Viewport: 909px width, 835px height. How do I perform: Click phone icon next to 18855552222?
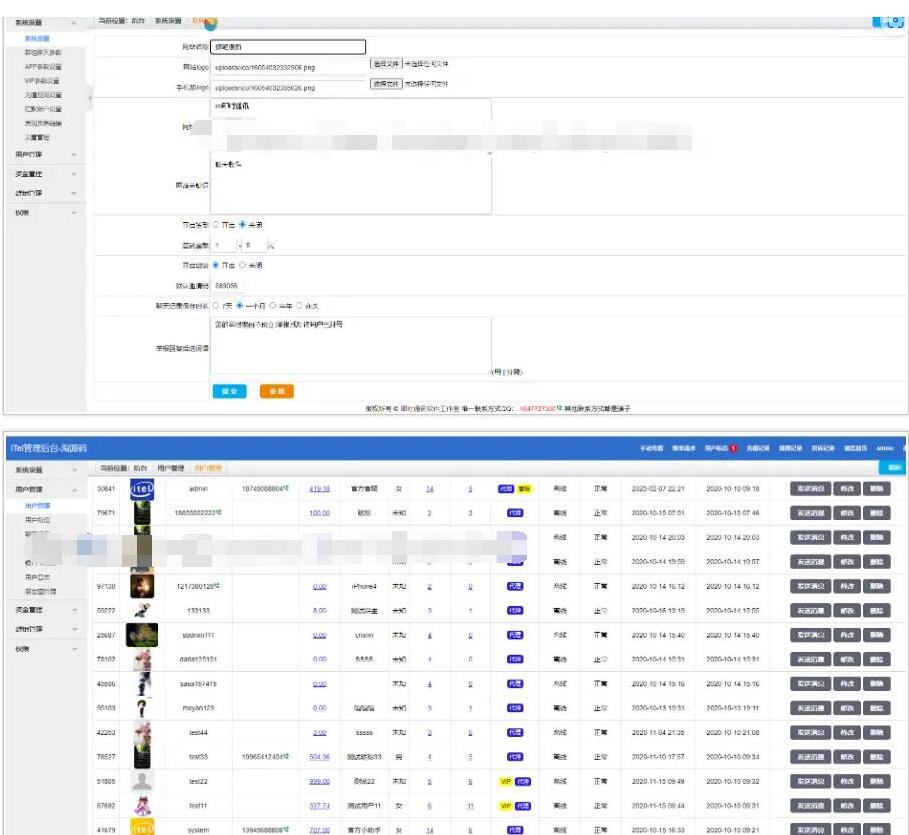coord(222,512)
